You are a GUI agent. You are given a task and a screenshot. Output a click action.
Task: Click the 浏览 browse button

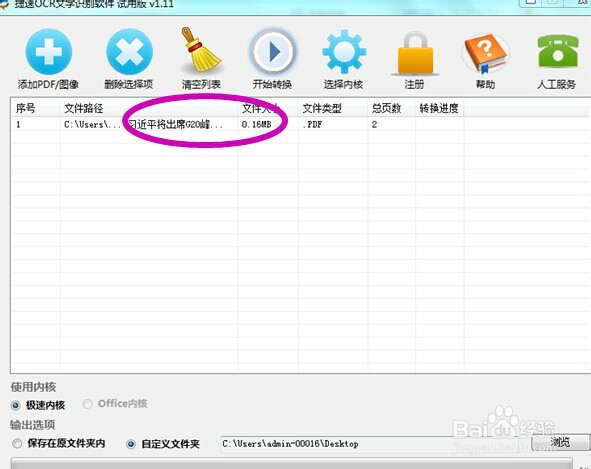tap(560, 442)
